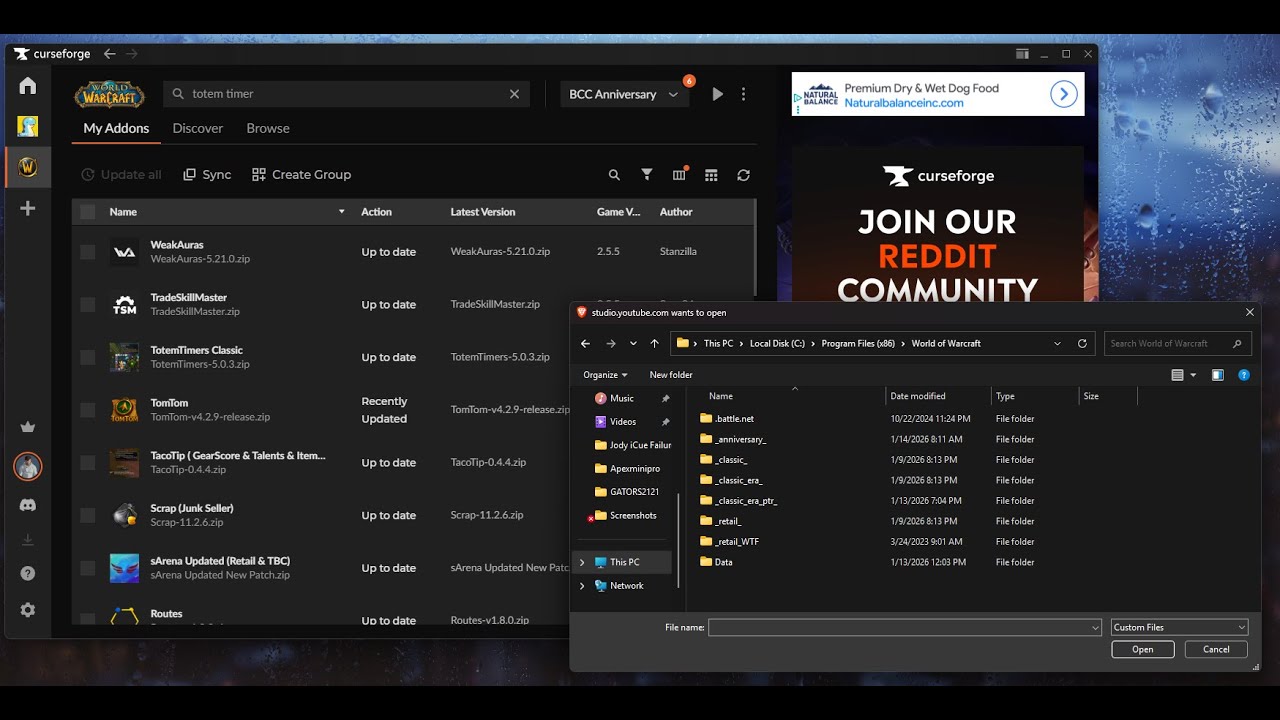Refresh the addon list
The height and width of the screenshot is (720, 1280).
click(x=743, y=175)
